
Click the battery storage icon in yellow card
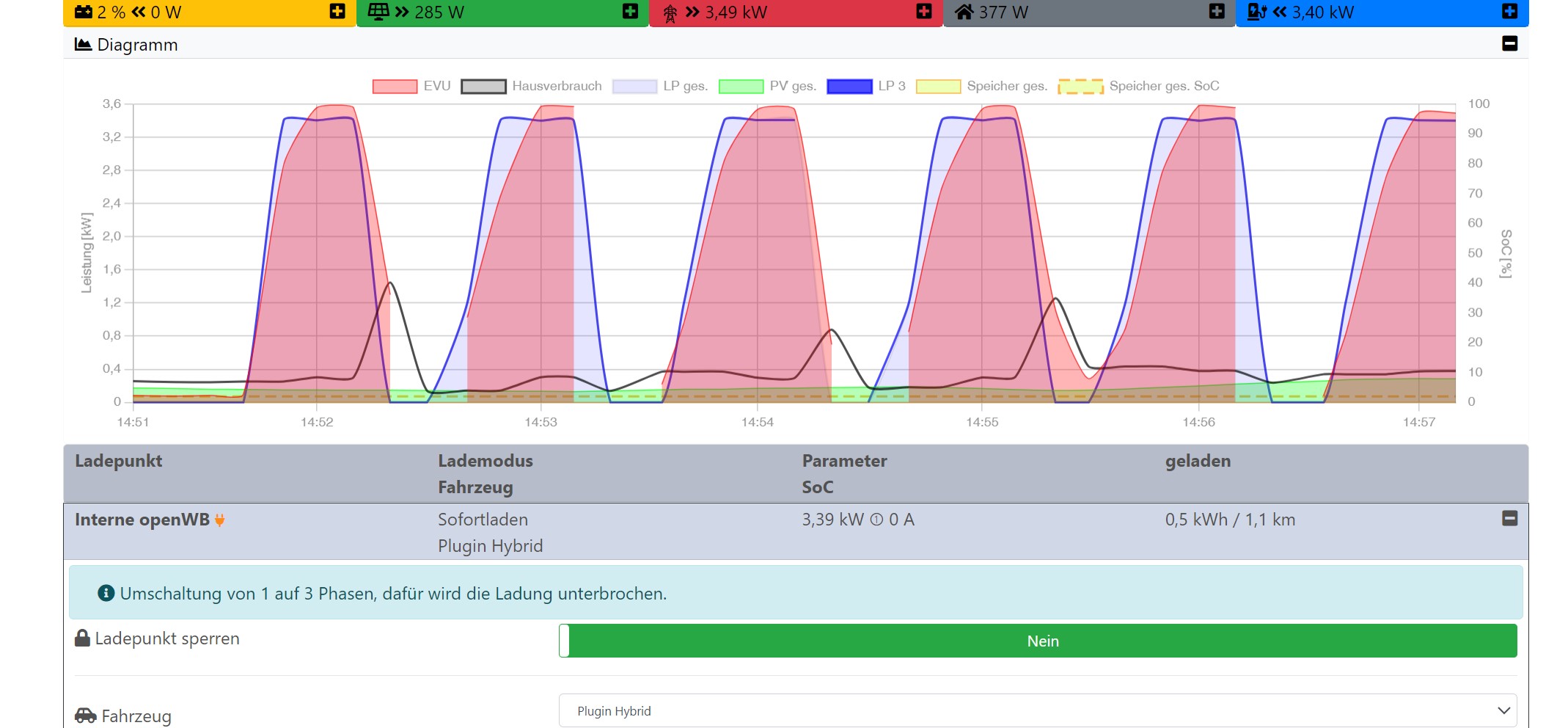(84, 12)
